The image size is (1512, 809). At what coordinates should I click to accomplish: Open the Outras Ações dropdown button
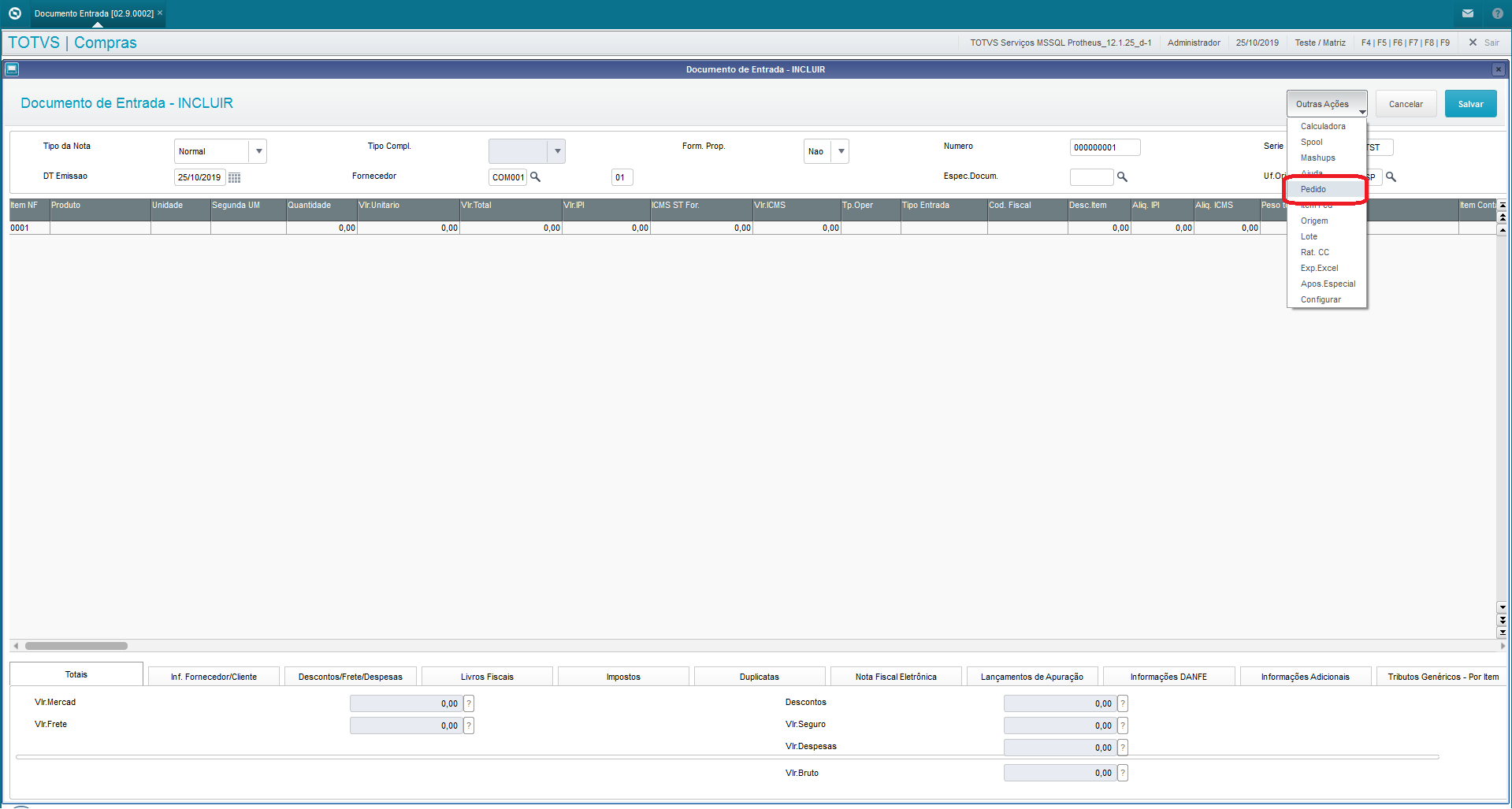point(1327,104)
